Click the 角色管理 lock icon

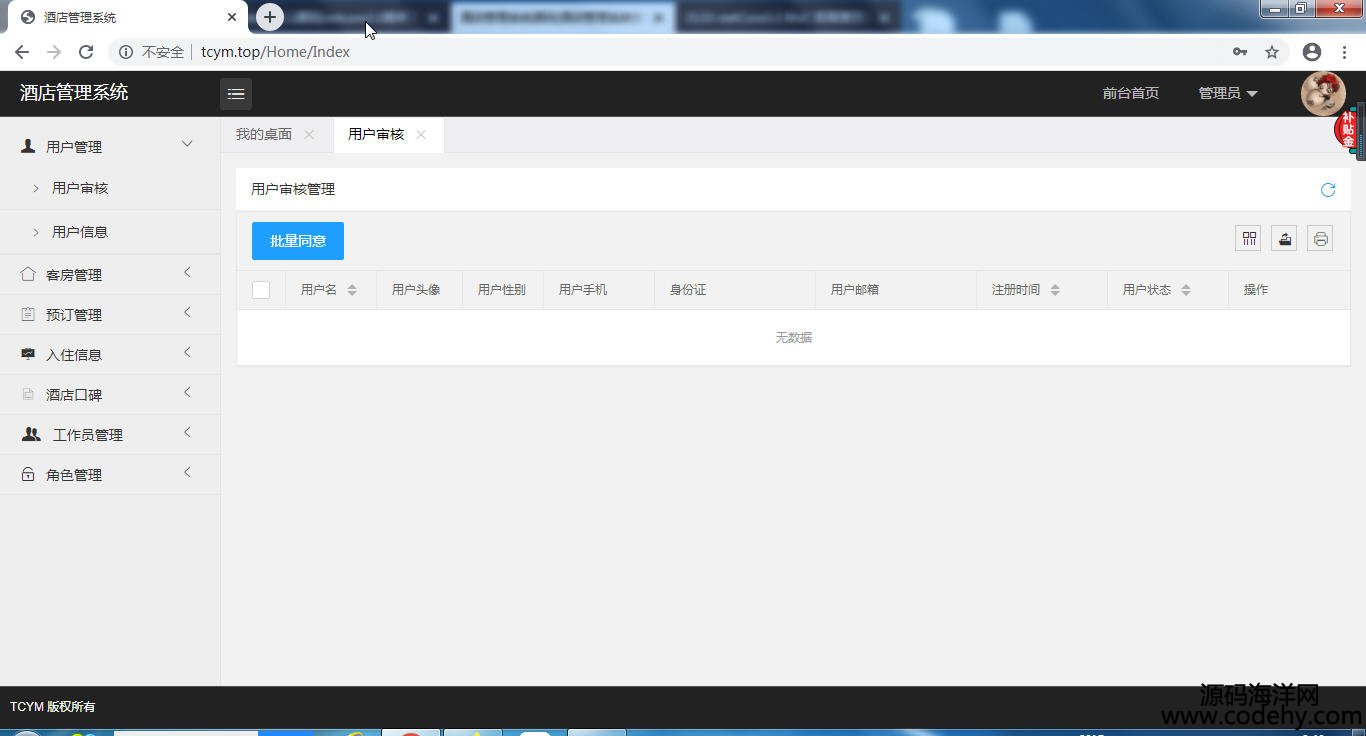point(28,474)
